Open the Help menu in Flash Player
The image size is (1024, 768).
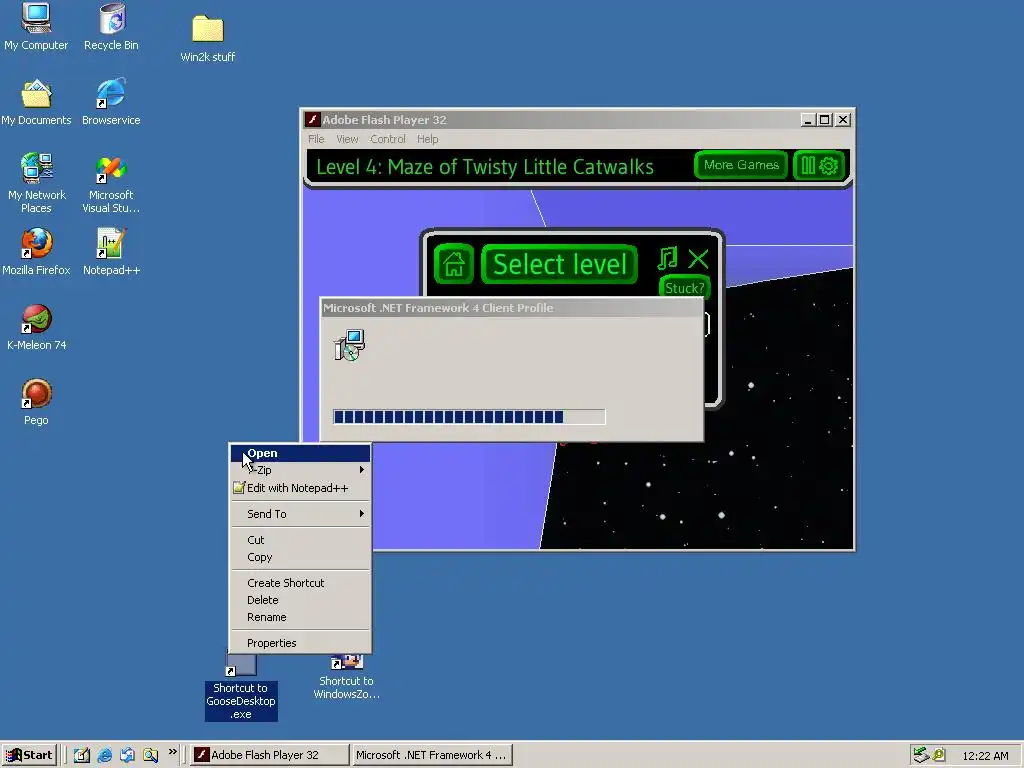click(428, 139)
